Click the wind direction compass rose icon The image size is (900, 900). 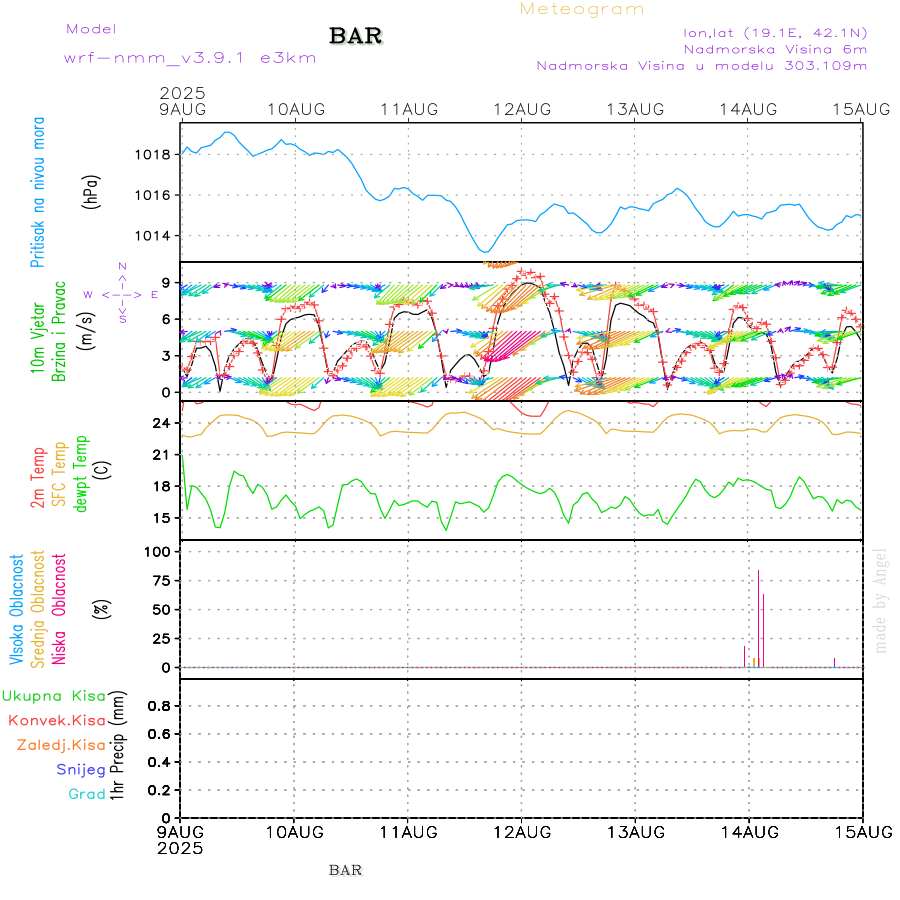tap(121, 294)
